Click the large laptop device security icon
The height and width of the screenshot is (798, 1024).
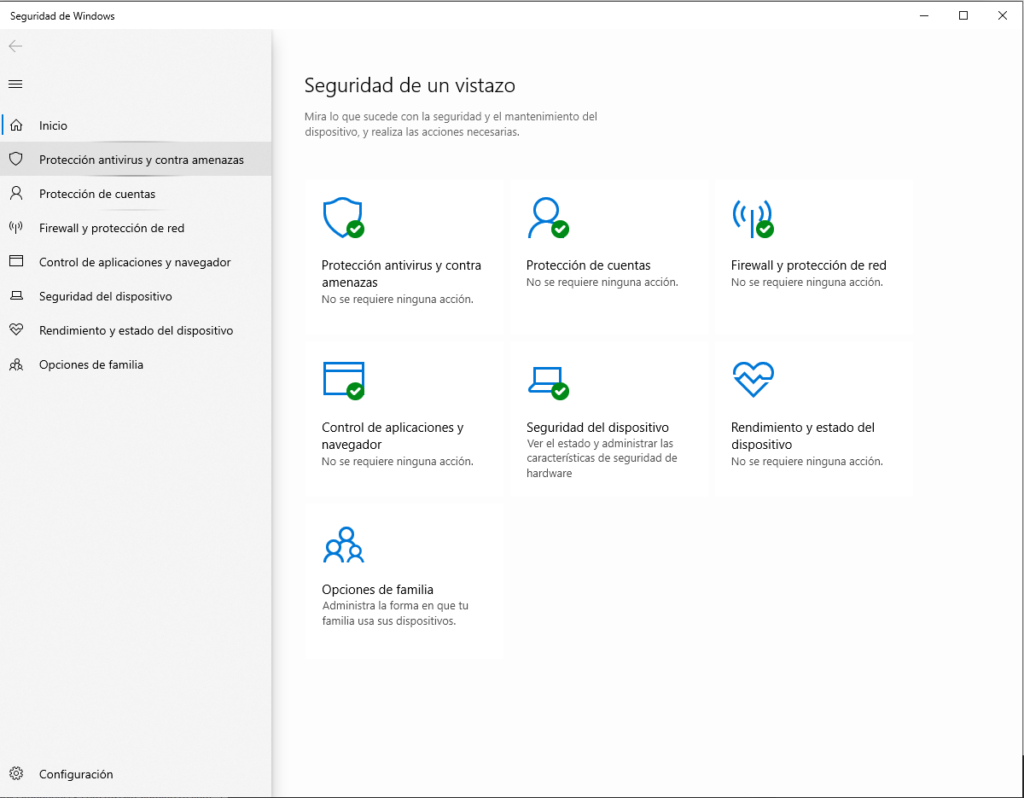[548, 383]
